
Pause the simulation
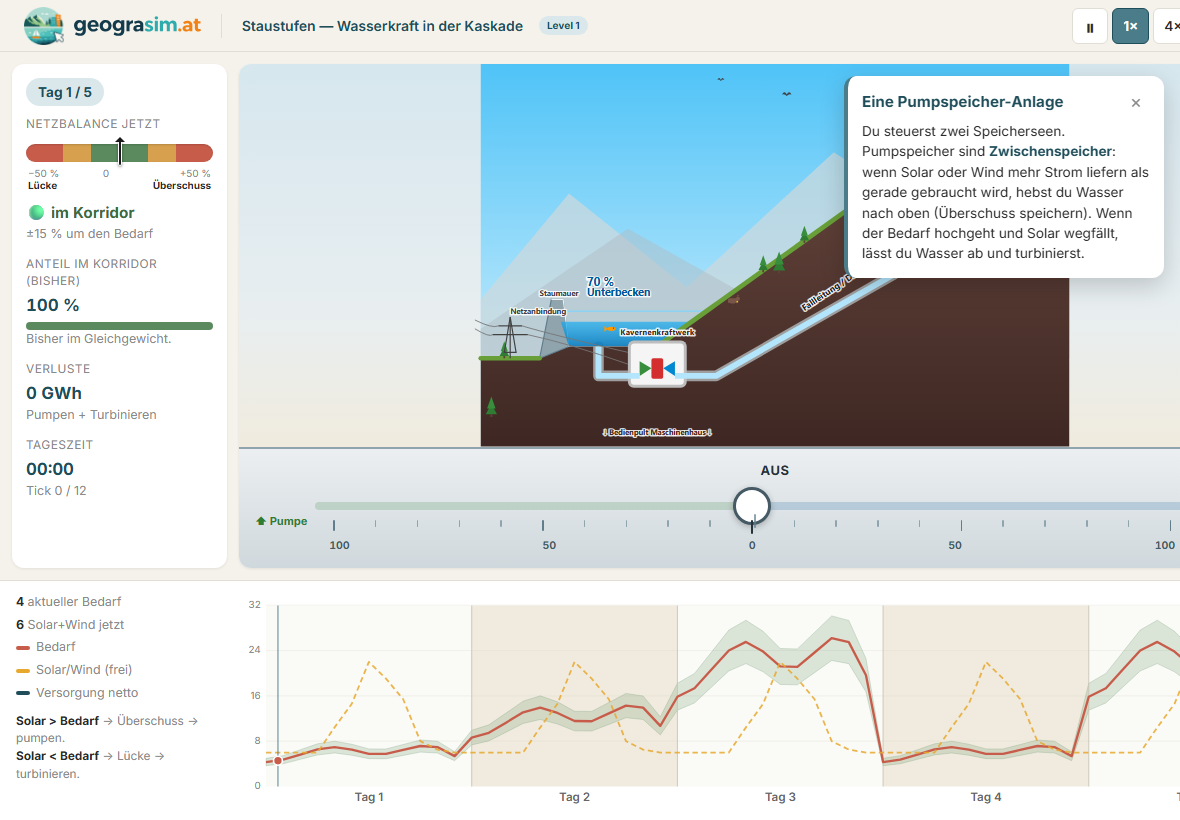tap(1090, 26)
